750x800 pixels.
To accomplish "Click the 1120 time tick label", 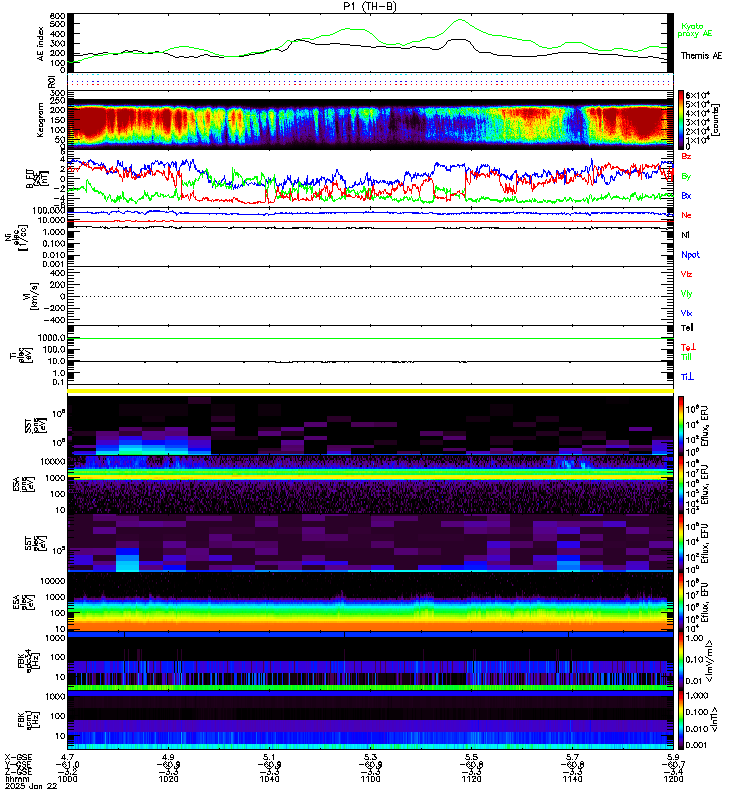I will [471, 779].
